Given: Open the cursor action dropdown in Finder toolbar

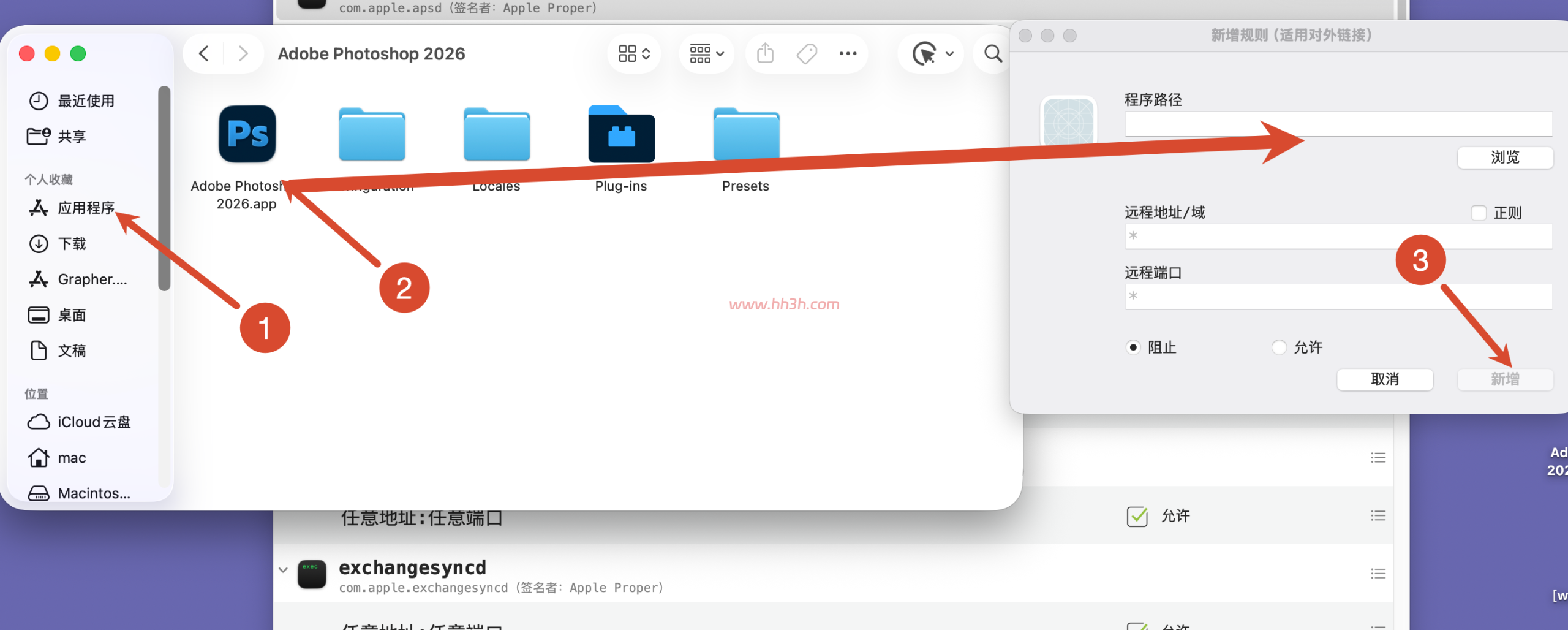Looking at the screenshot, I should click(932, 54).
